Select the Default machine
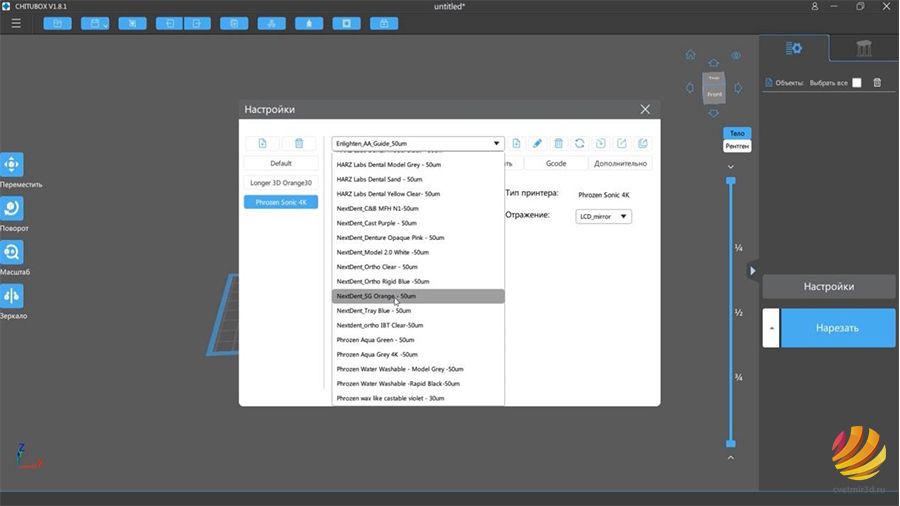This screenshot has height=506, width=900. (x=281, y=164)
